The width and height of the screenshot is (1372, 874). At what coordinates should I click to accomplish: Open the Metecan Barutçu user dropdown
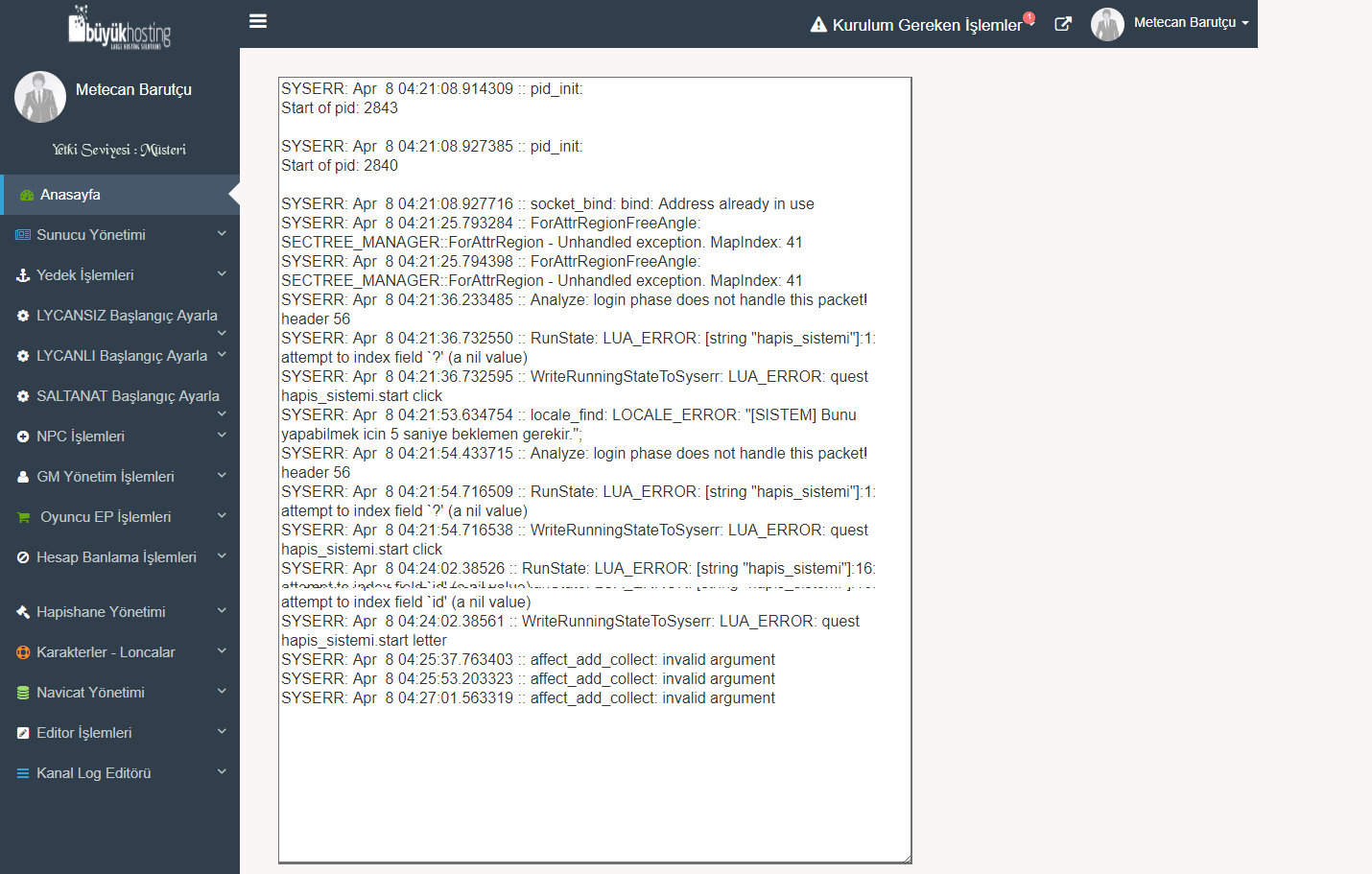pyautogui.click(x=1190, y=23)
